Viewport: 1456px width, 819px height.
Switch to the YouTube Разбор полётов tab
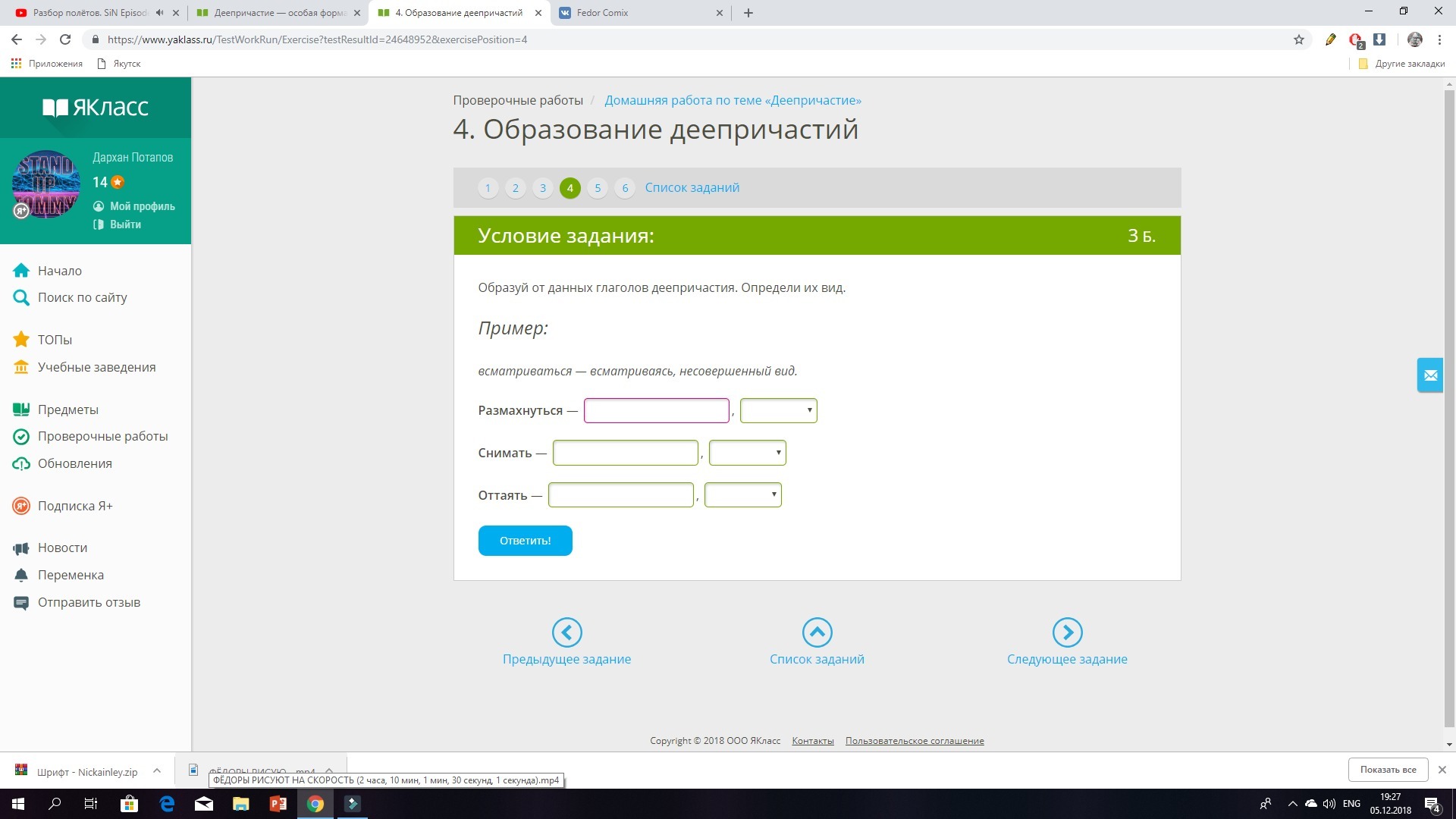tap(90, 13)
